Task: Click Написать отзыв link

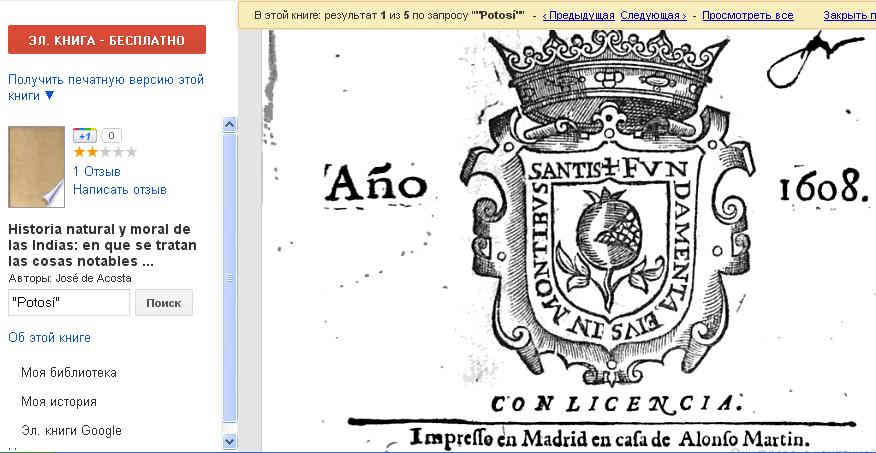Action: [x=119, y=189]
